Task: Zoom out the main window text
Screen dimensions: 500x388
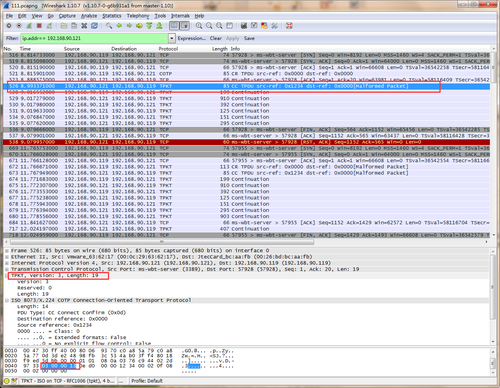Action: [x=209, y=26]
